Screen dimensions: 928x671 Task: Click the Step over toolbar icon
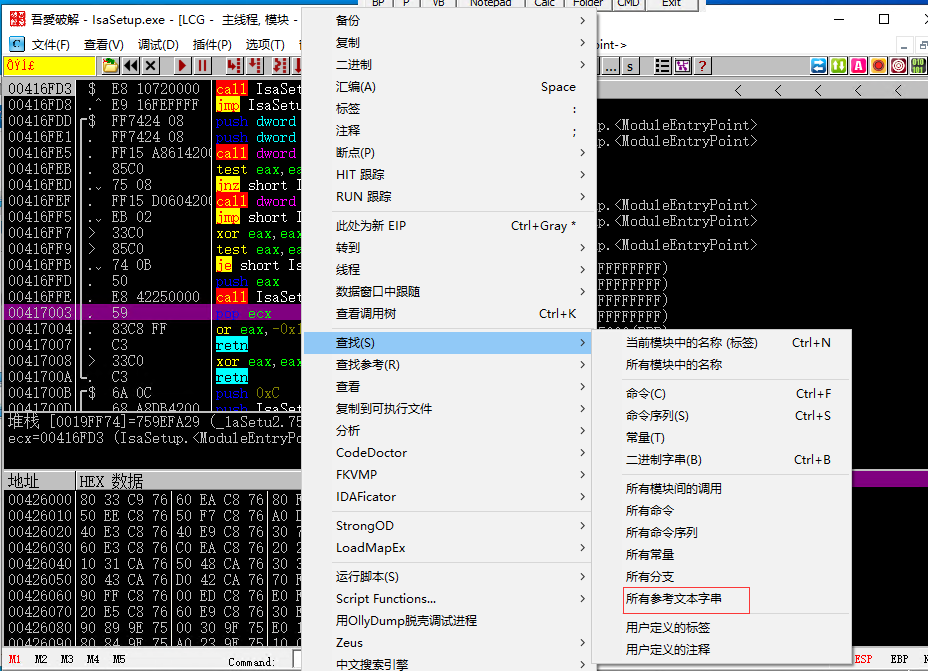click(x=254, y=66)
